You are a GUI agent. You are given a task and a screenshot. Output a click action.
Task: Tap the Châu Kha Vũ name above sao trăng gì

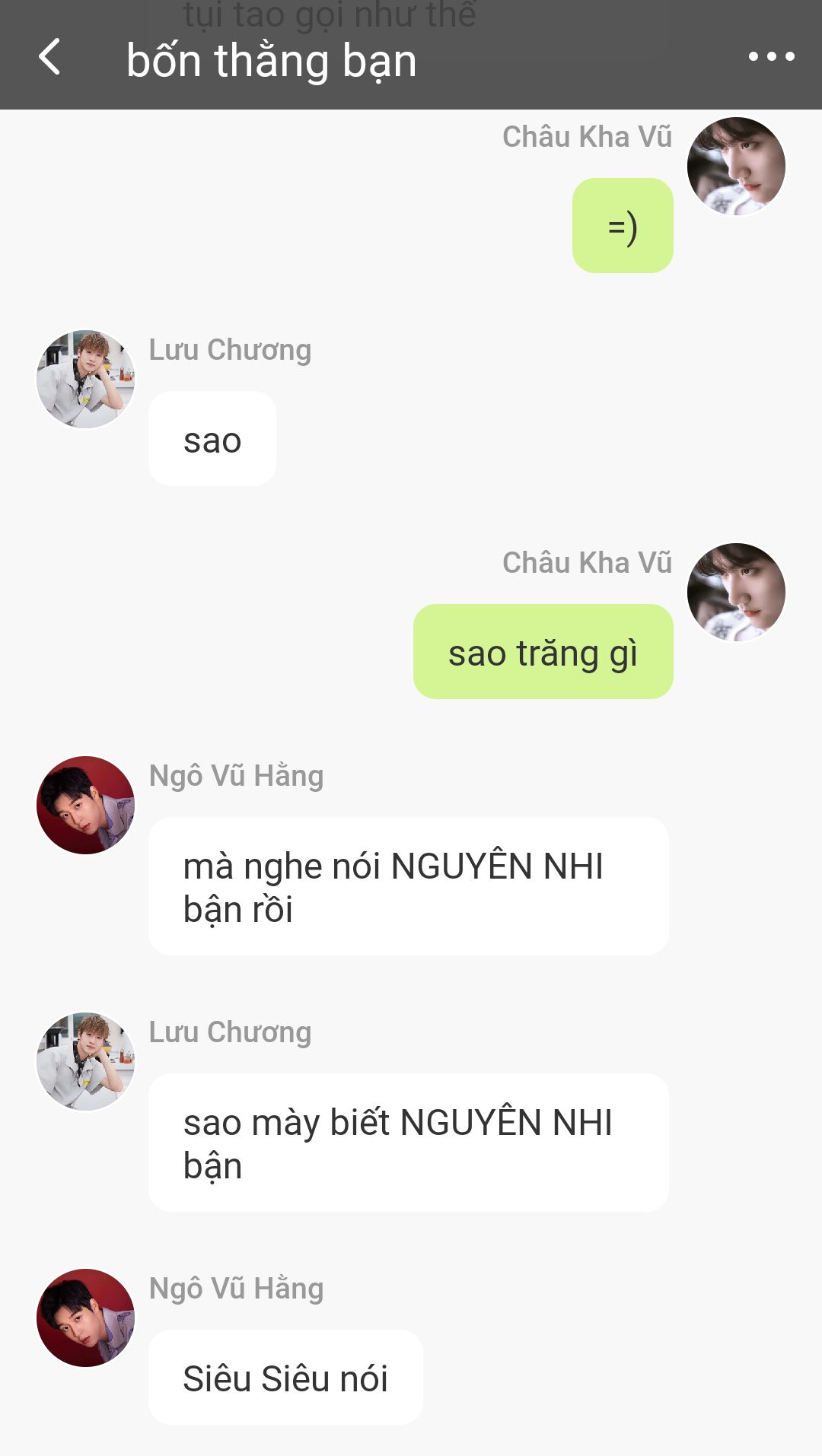pyautogui.click(x=587, y=563)
